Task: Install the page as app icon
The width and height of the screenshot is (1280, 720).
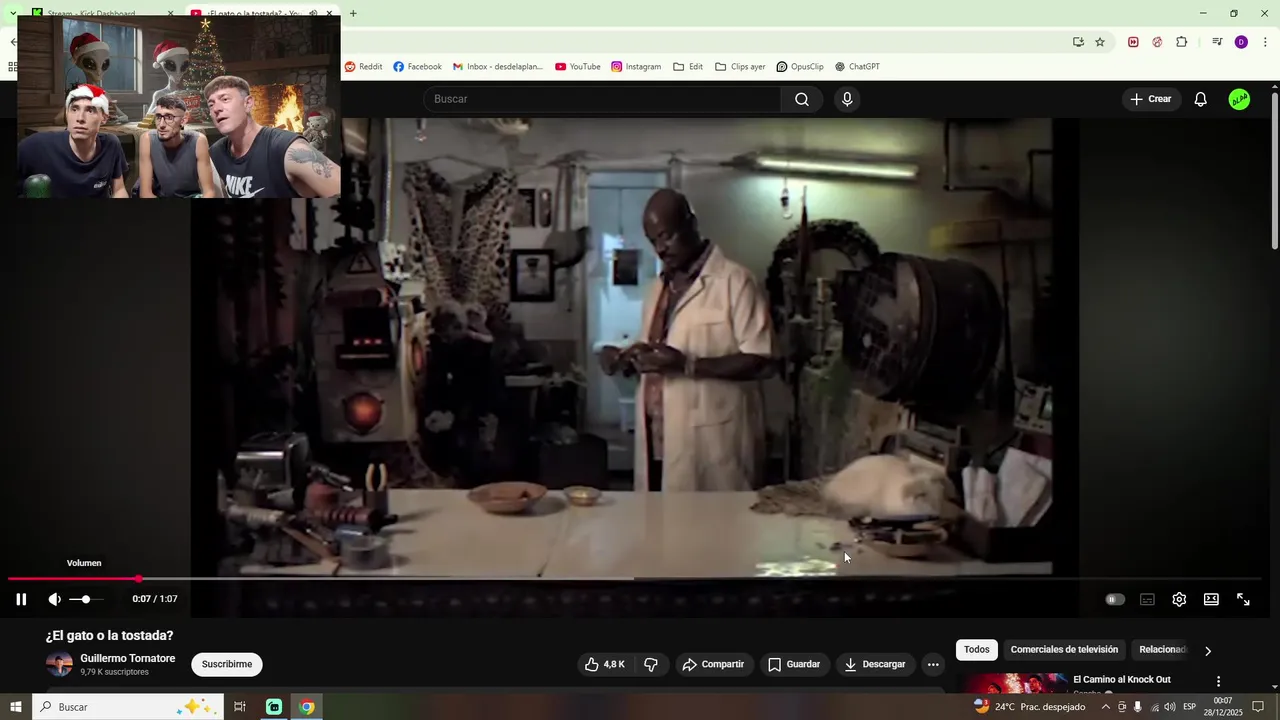Action: pos(1078,42)
